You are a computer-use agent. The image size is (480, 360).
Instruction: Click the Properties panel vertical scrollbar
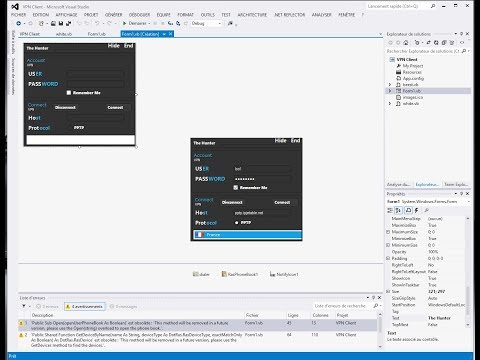(x=468, y=271)
